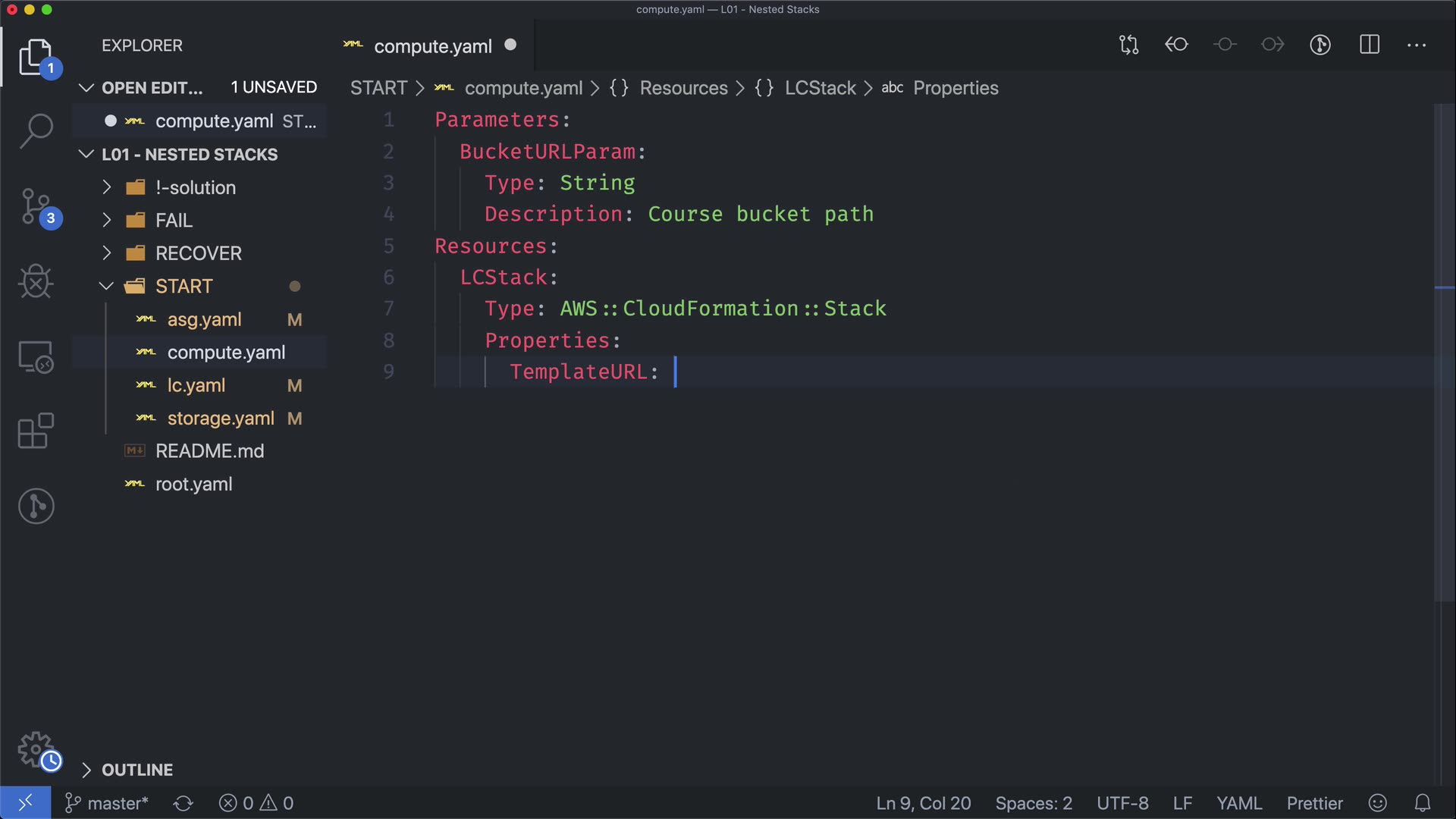1456x819 pixels.
Task: Open the Source Control view with badge 3
Action: click(x=36, y=206)
